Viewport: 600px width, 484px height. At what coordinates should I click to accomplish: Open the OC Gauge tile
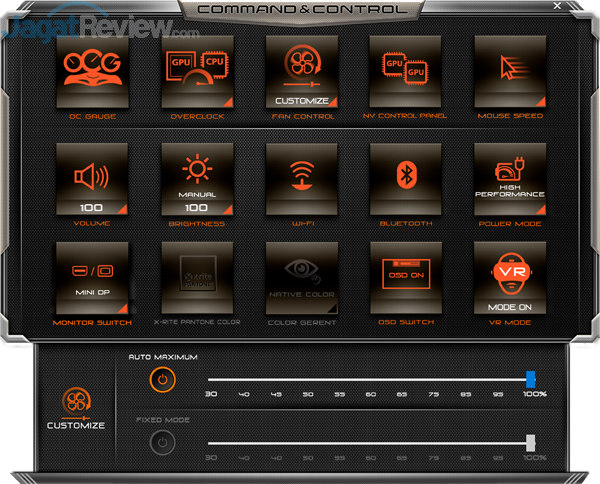tap(90, 72)
